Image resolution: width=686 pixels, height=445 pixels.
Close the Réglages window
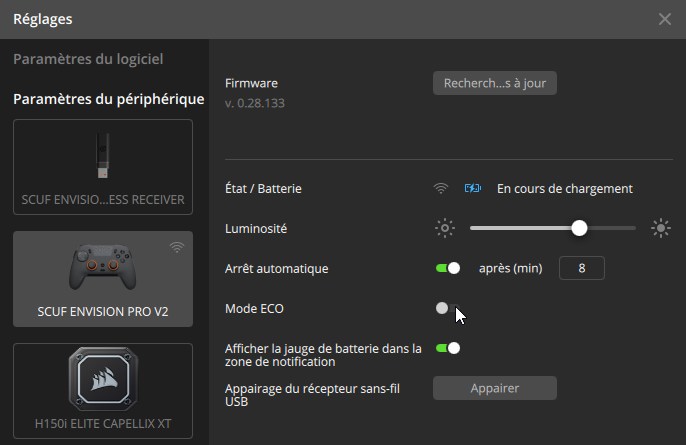coord(665,19)
